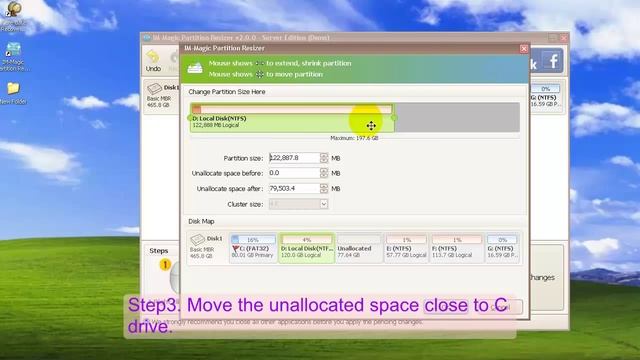Select the Disk1 drive icon in the main window
This screenshot has height=360, width=640.
154,88
